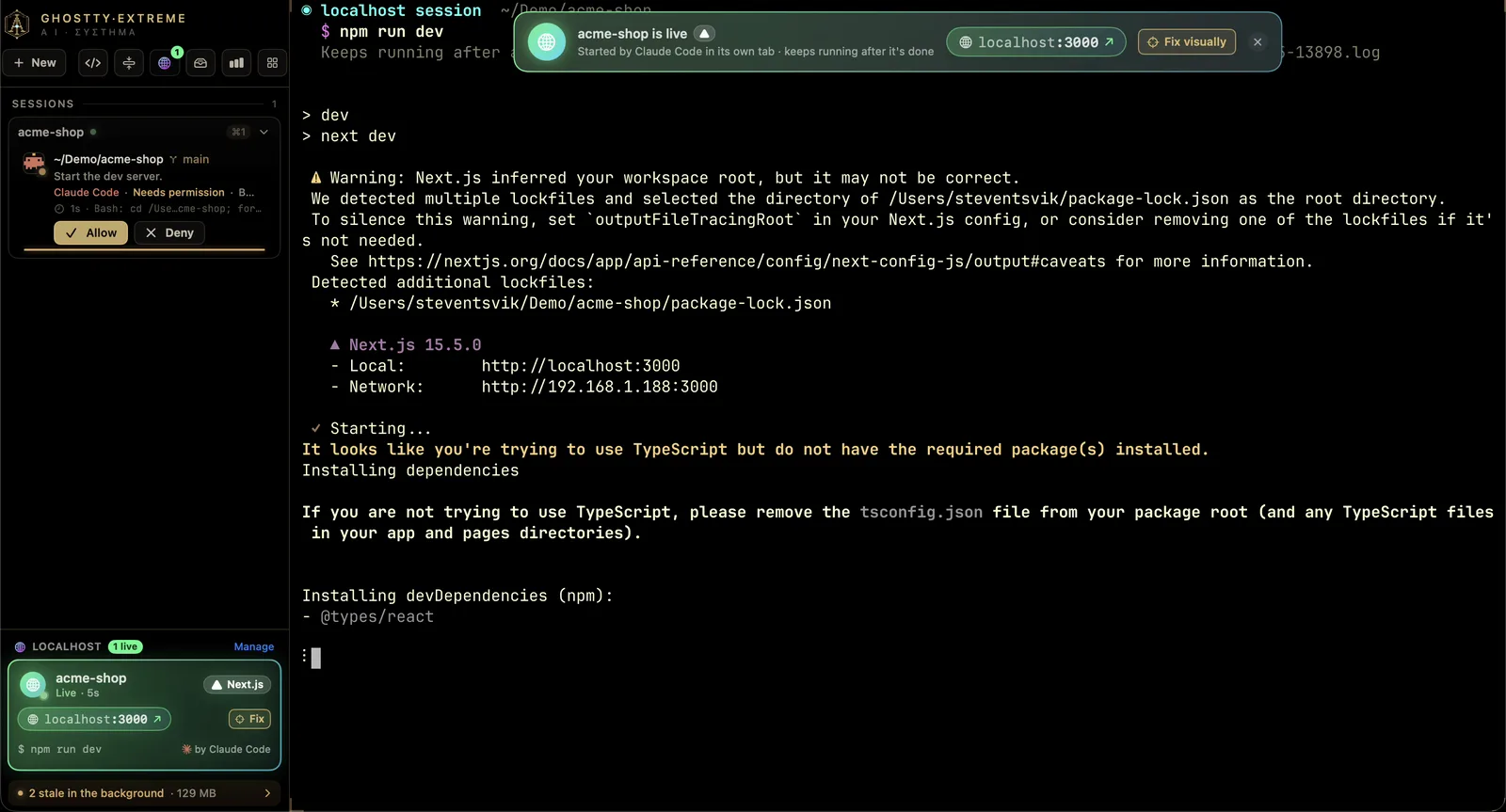Open the inbox tray toolbar icon
Image resolution: width=1506 pixels, height=812 pixels.
pyautogui.click(x=200, y=63)
